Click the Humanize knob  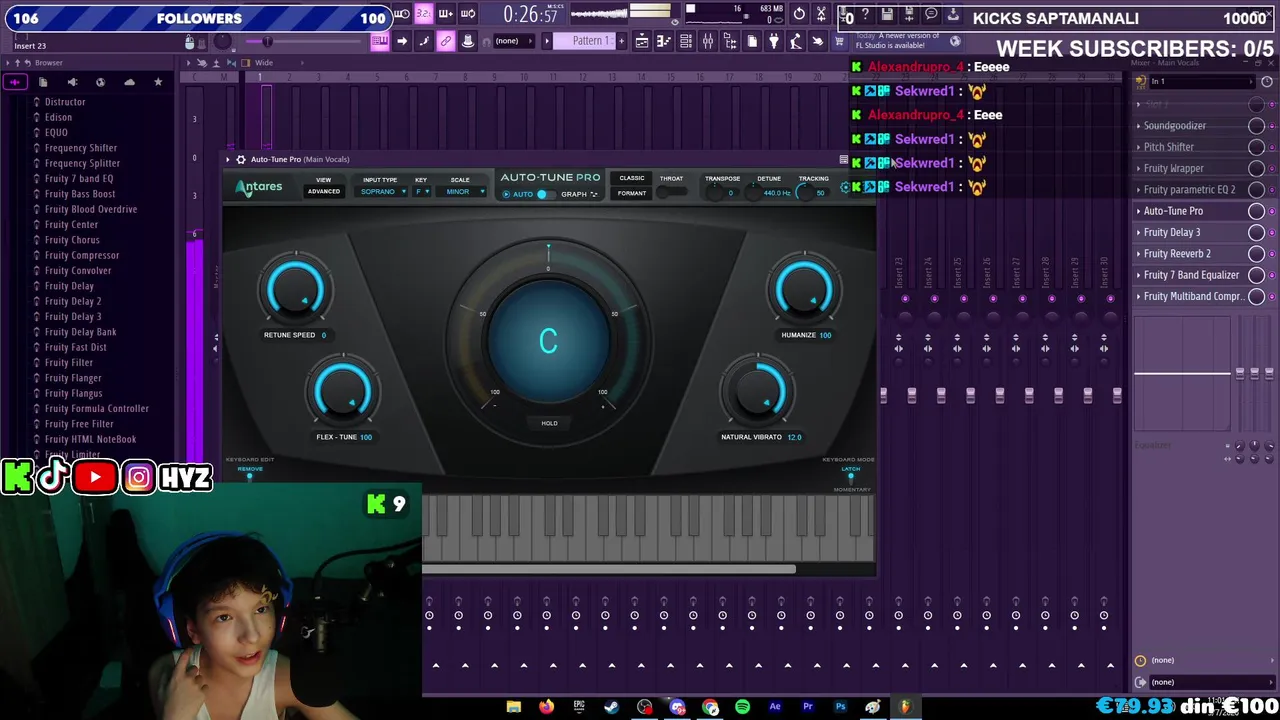tap(805, 290)
